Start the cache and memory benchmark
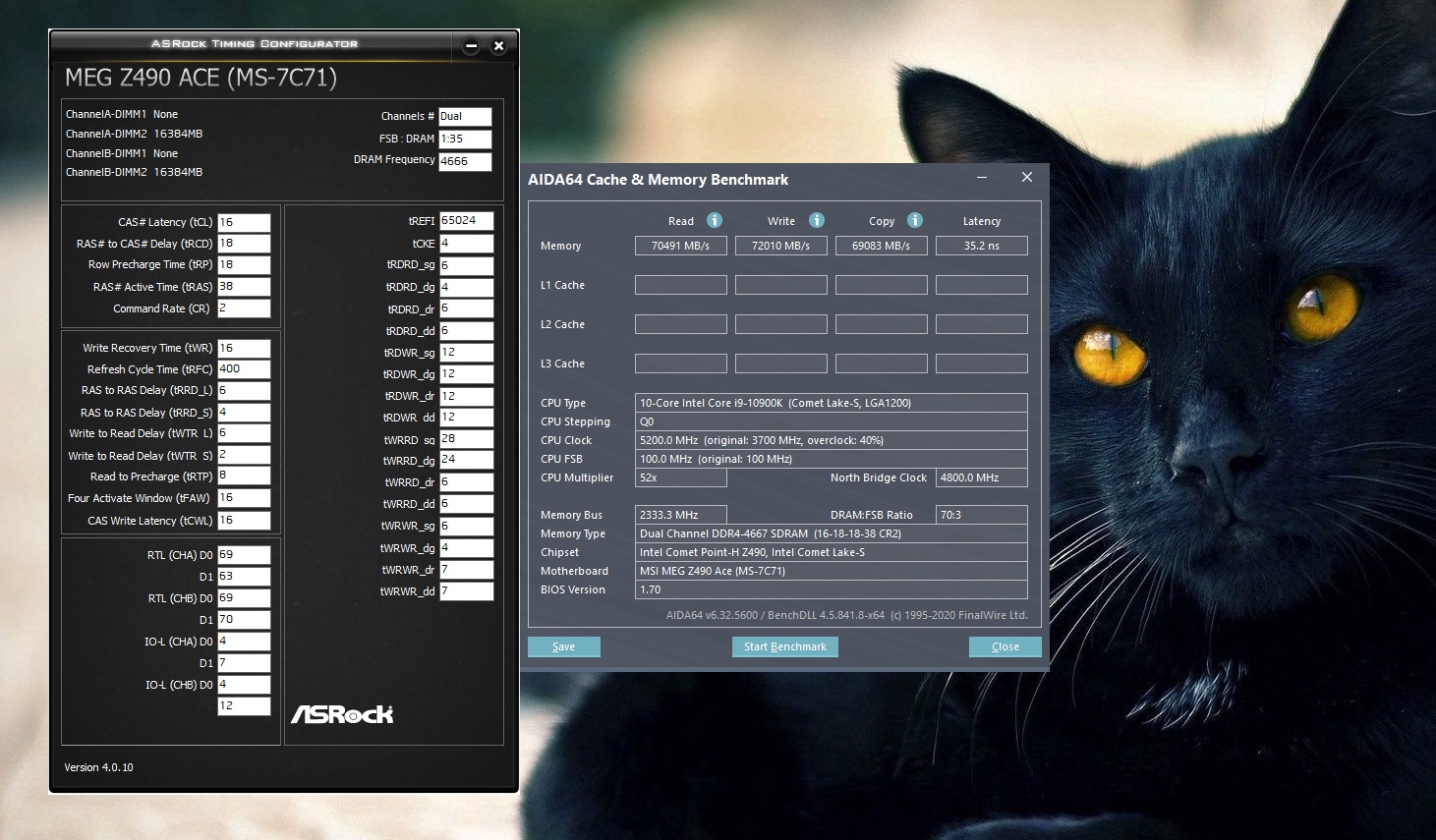Viewport: 1436px width, 840px height. [784, 646]
